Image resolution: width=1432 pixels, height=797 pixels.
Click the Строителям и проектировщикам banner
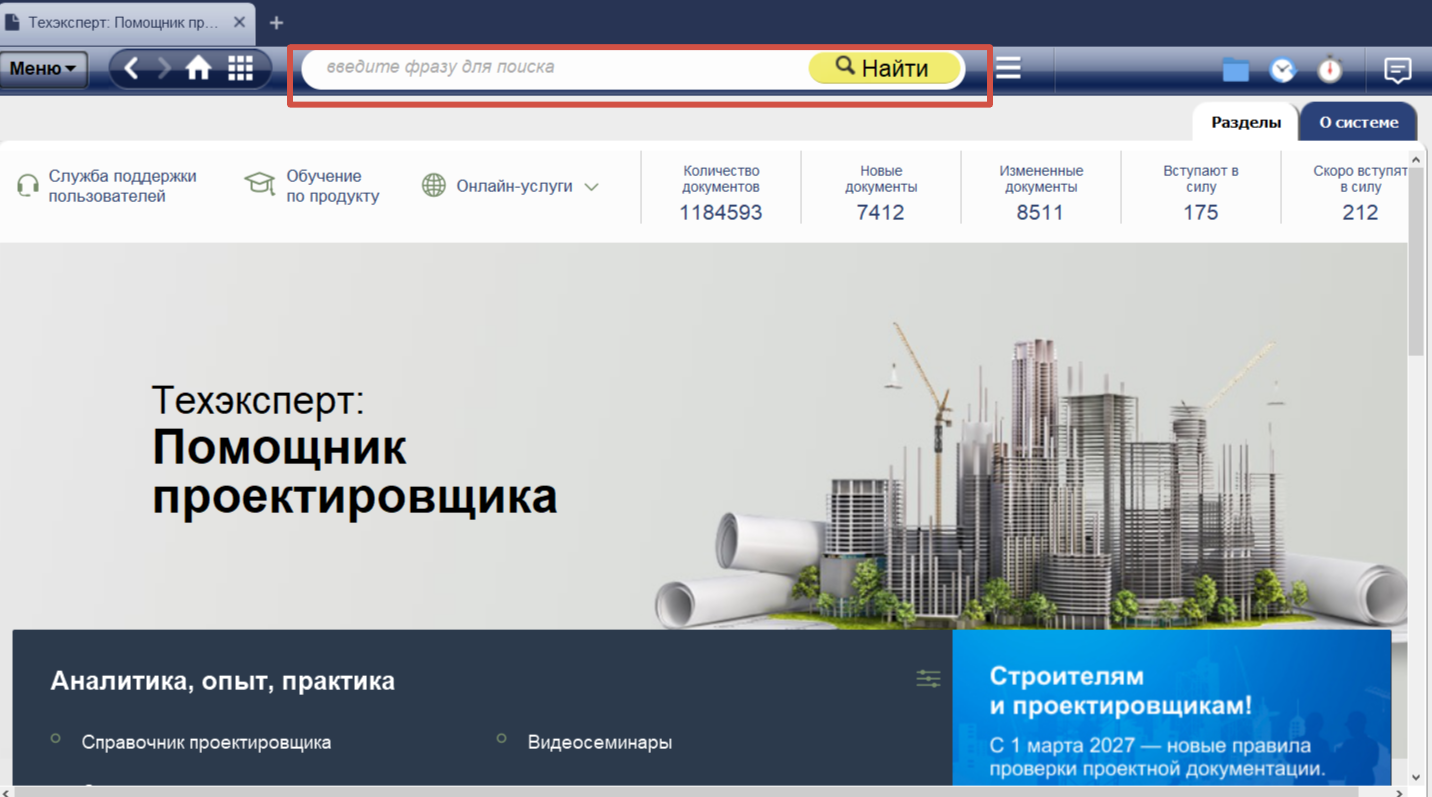pyautogui.click(x=1172, y=708)
